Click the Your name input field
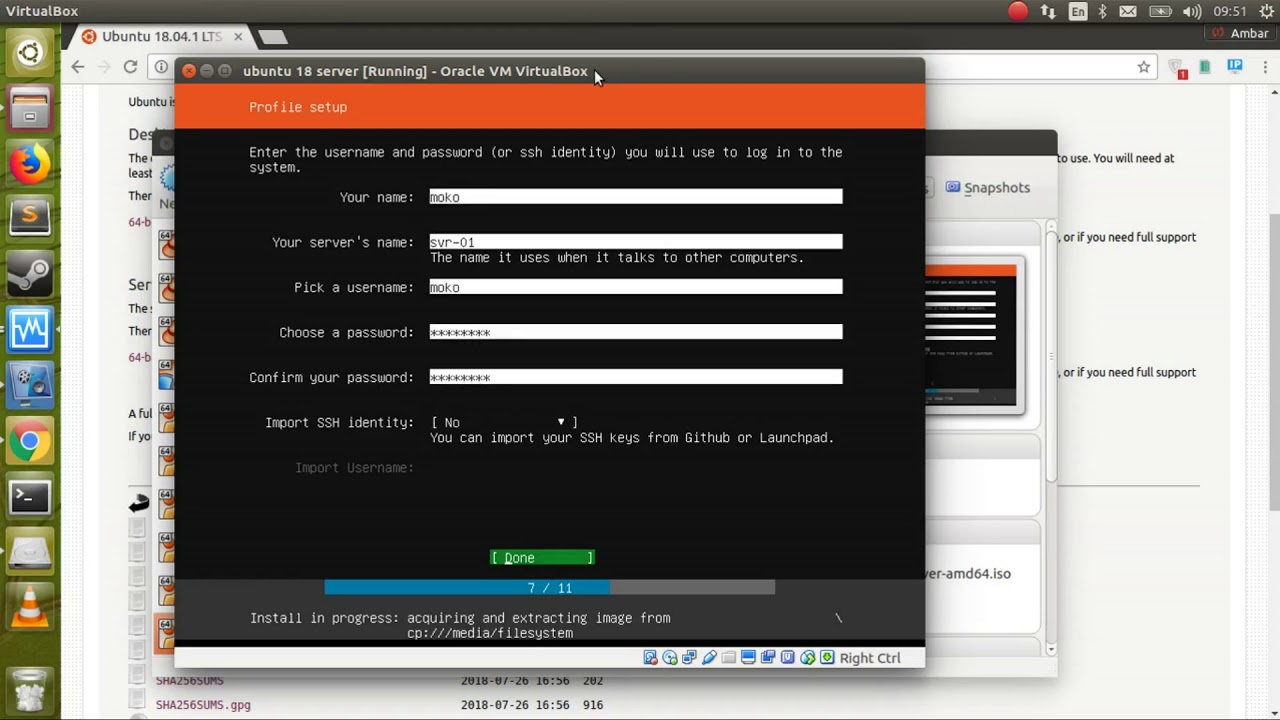Image resolution: width=1280 pixels, height=720 pixels. [x=636, y=197]
